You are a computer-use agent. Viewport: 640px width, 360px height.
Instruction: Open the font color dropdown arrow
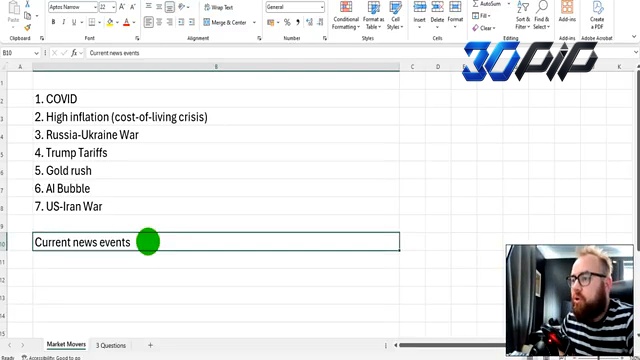click(134, 22)
